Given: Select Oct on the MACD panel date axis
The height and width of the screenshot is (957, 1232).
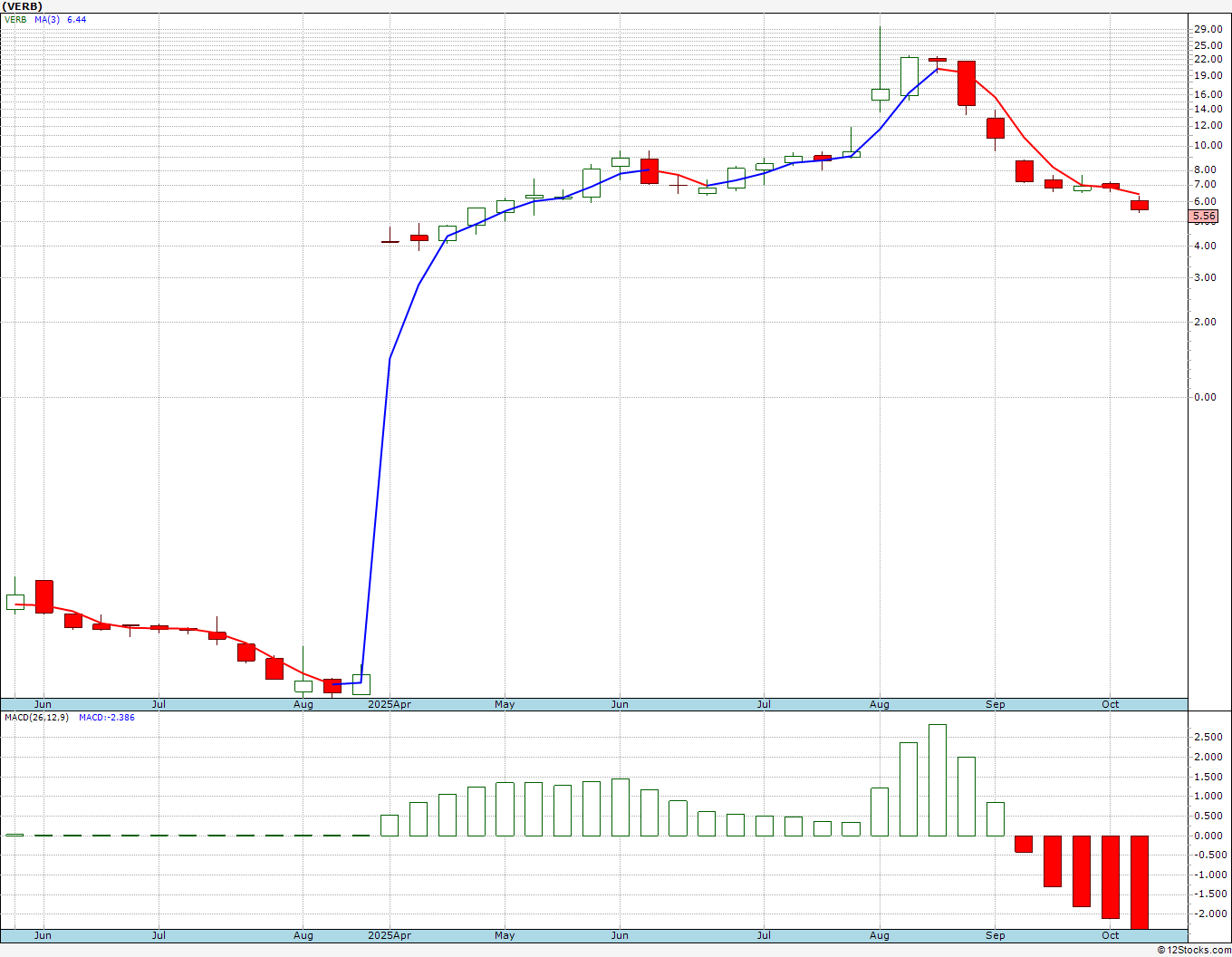Looking at the screenshot, I should tap(1111, 935).
